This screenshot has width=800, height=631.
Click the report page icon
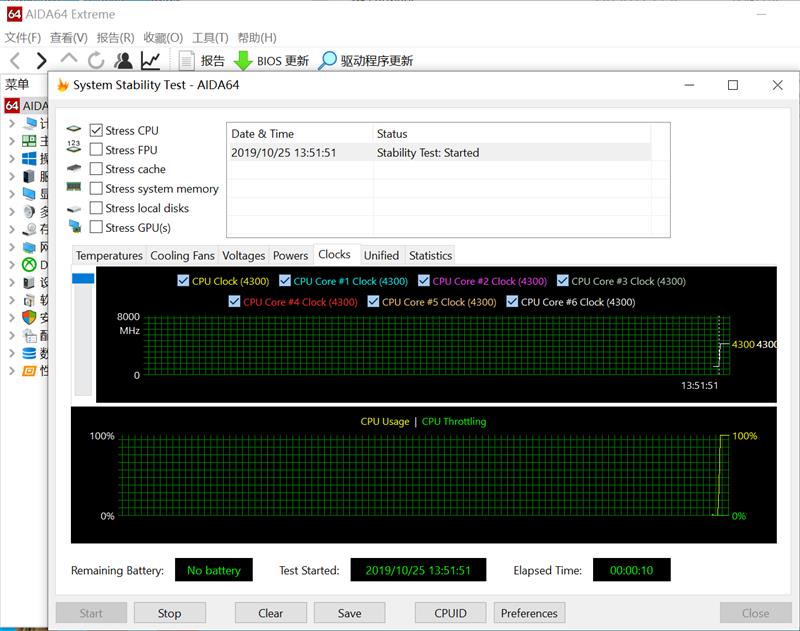tap(186, 61)
